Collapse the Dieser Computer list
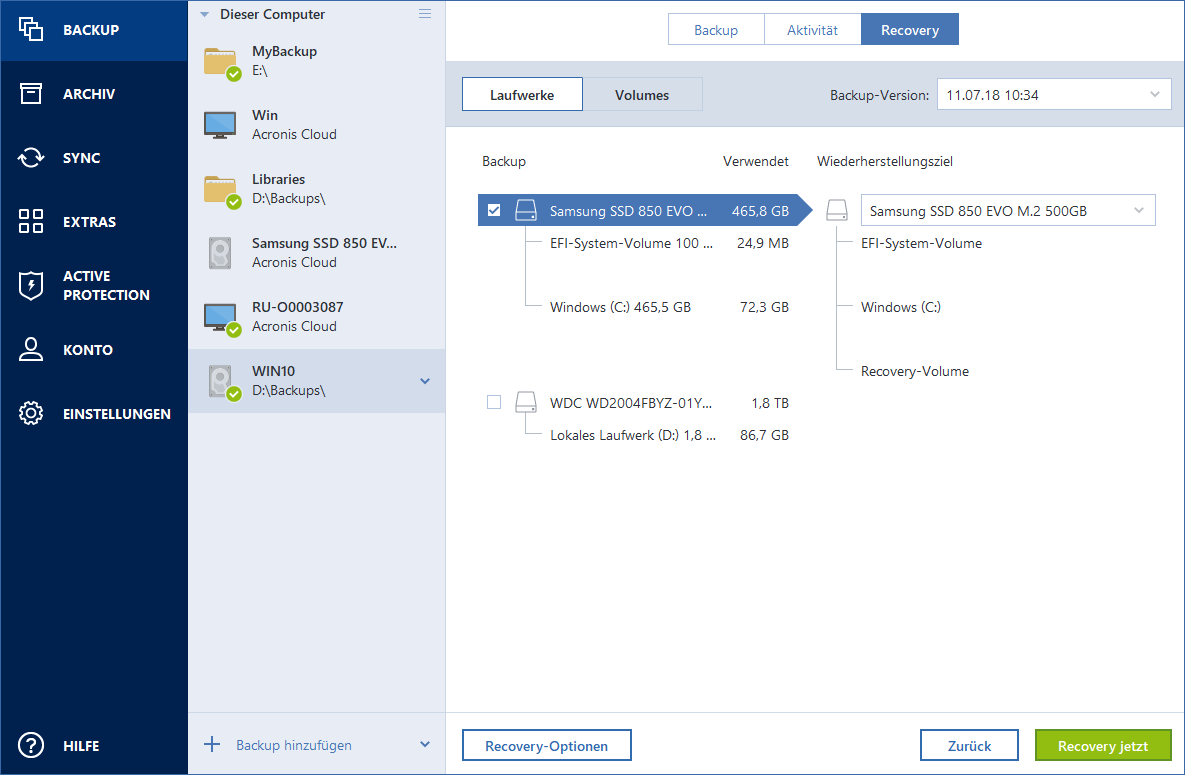 [x=205, y=15]
